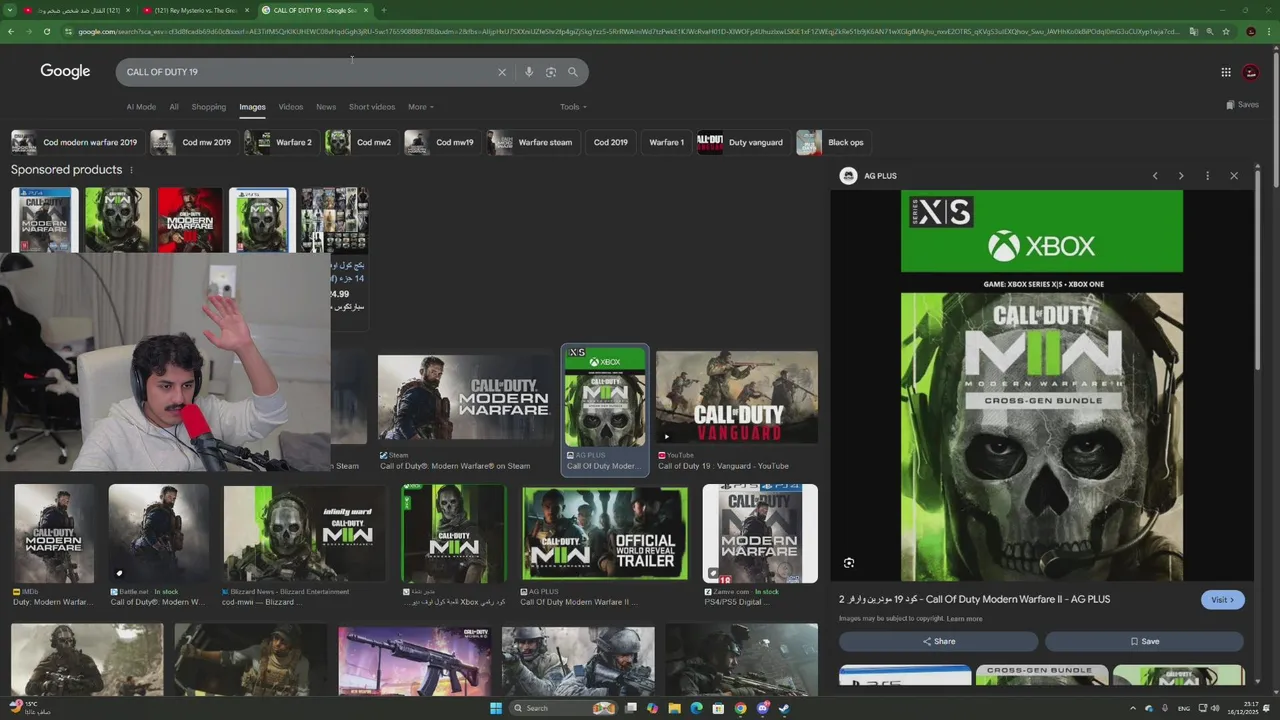The height and width of the screenshot is (720, 1280).
Task: Start voice search with the microphone icon
Action: click(529, 72)
